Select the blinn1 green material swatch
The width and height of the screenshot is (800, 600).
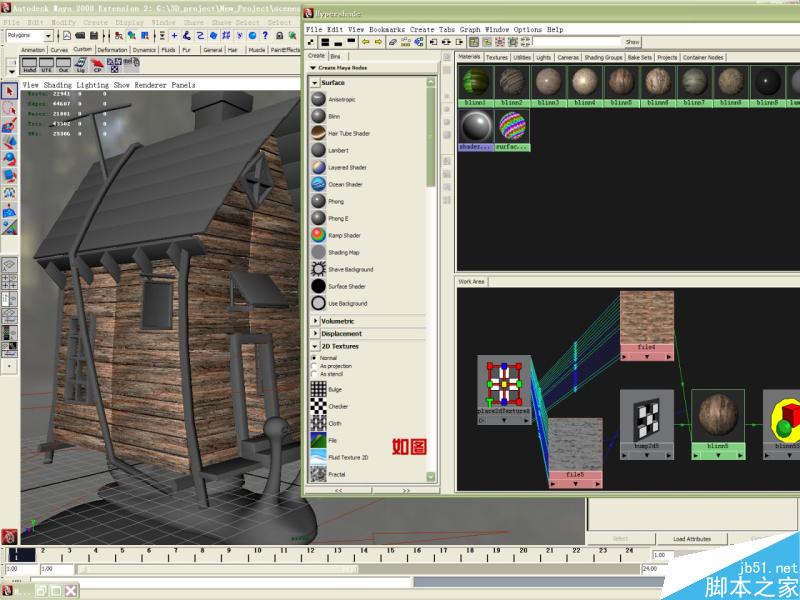coord(475,83)
